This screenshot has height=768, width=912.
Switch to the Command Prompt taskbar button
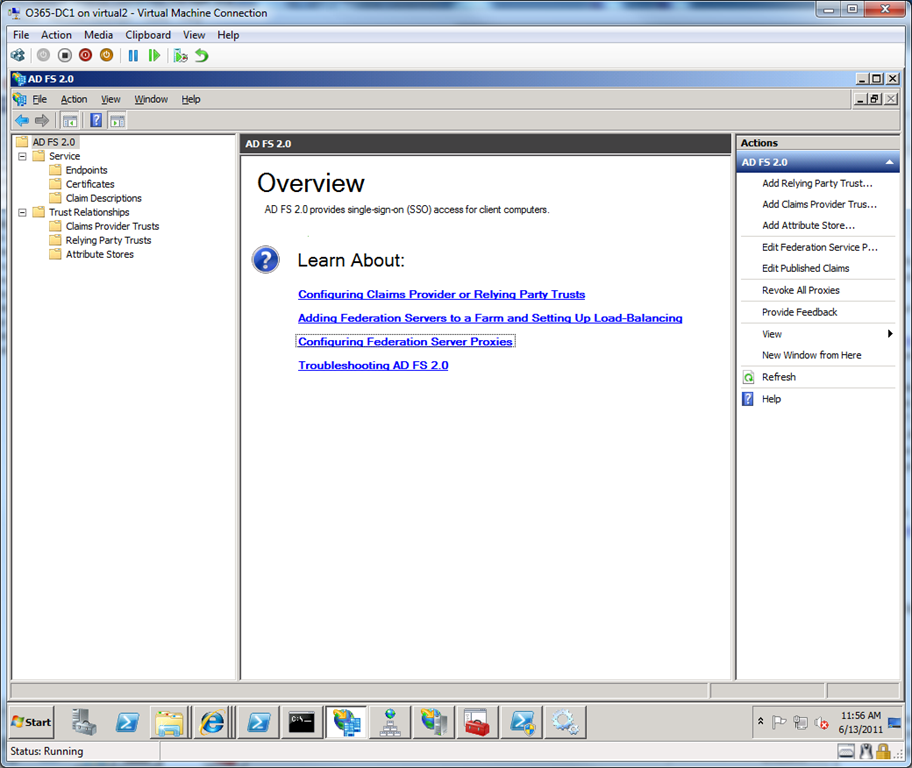302,722
